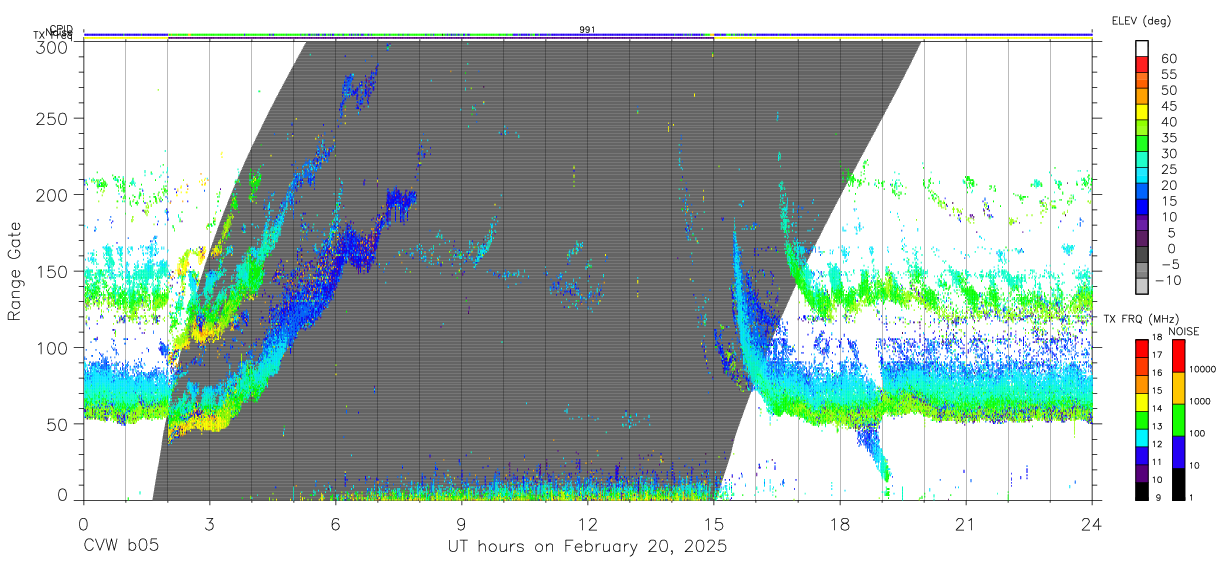Click ELEV legend label '60'
Viewport: 1228px width, 567px height.
(x=1169, y=58)
